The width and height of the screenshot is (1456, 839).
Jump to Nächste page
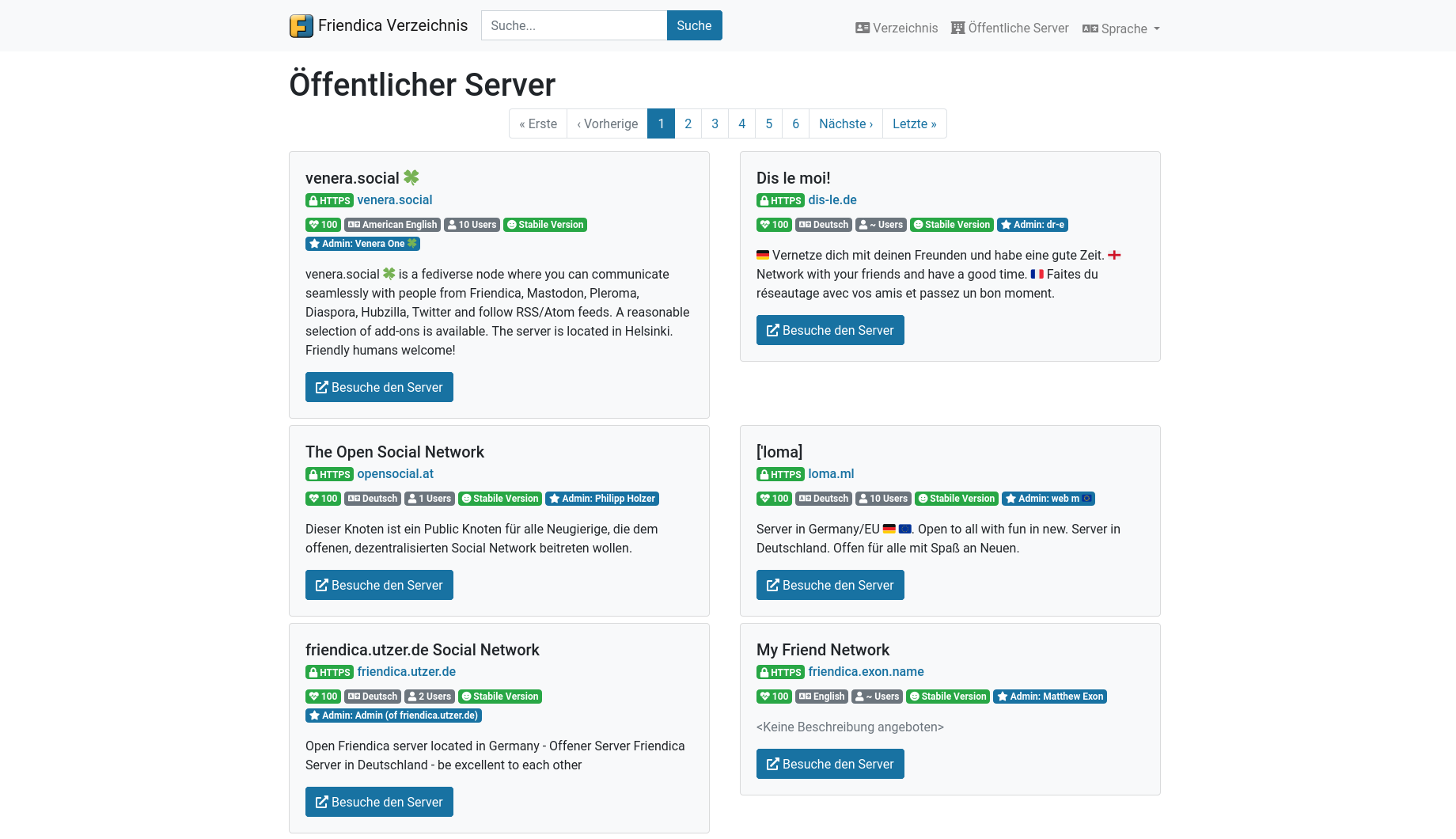pos(846,123)
